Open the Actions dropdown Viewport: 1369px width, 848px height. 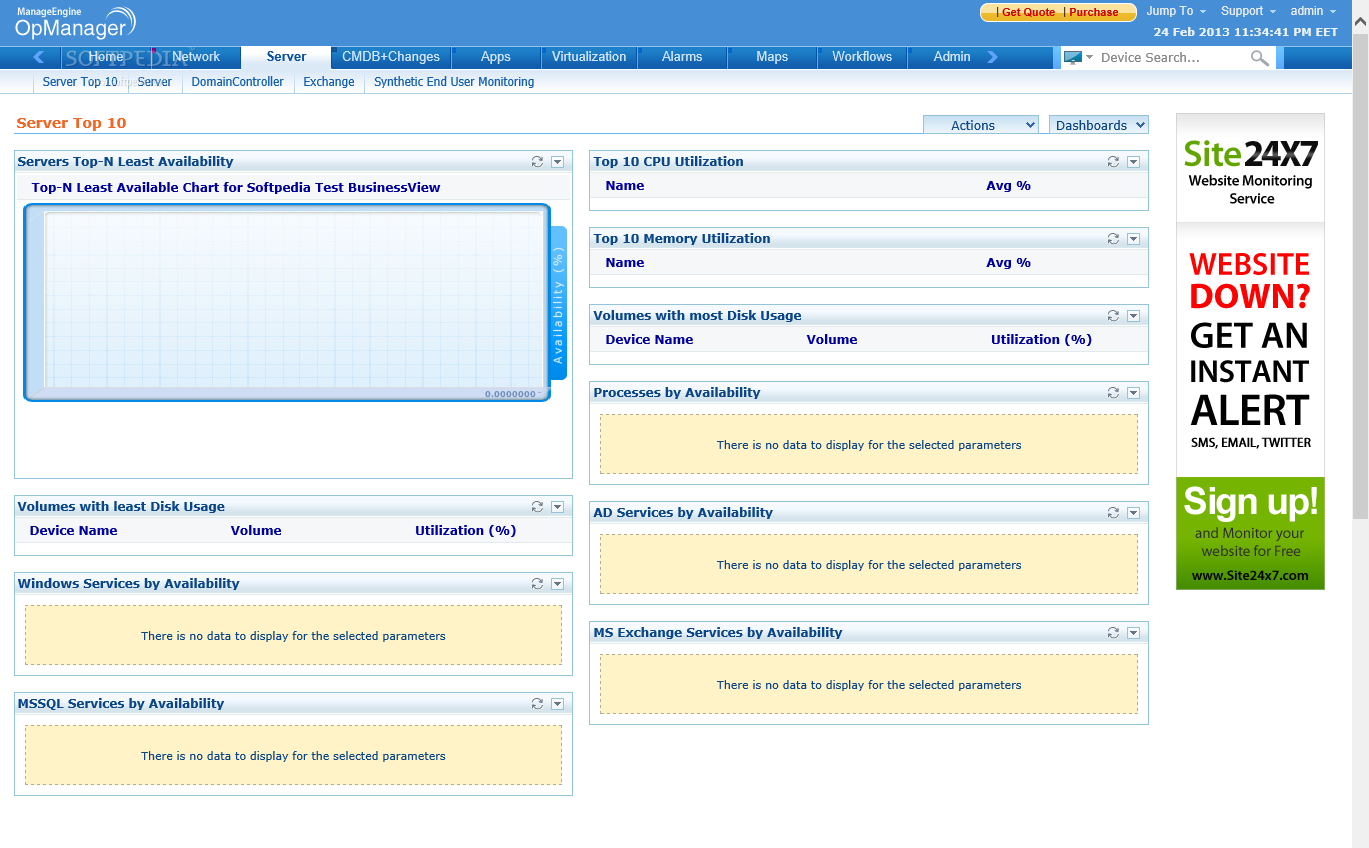coord(981,125)
